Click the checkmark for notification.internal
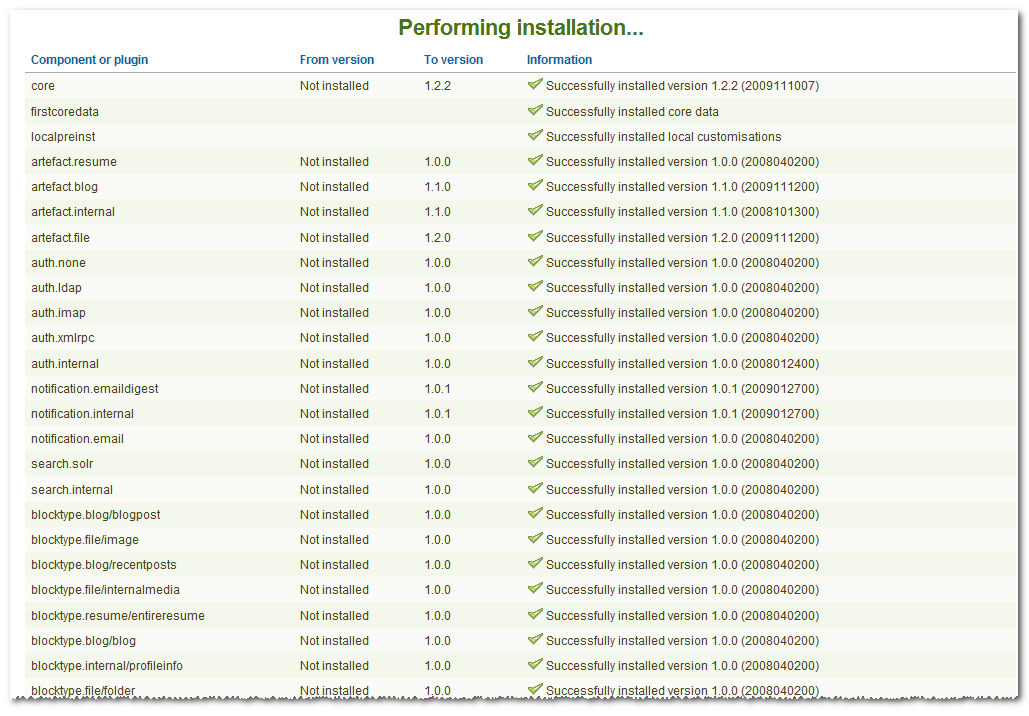The image size is (1029, 716). 535,411
